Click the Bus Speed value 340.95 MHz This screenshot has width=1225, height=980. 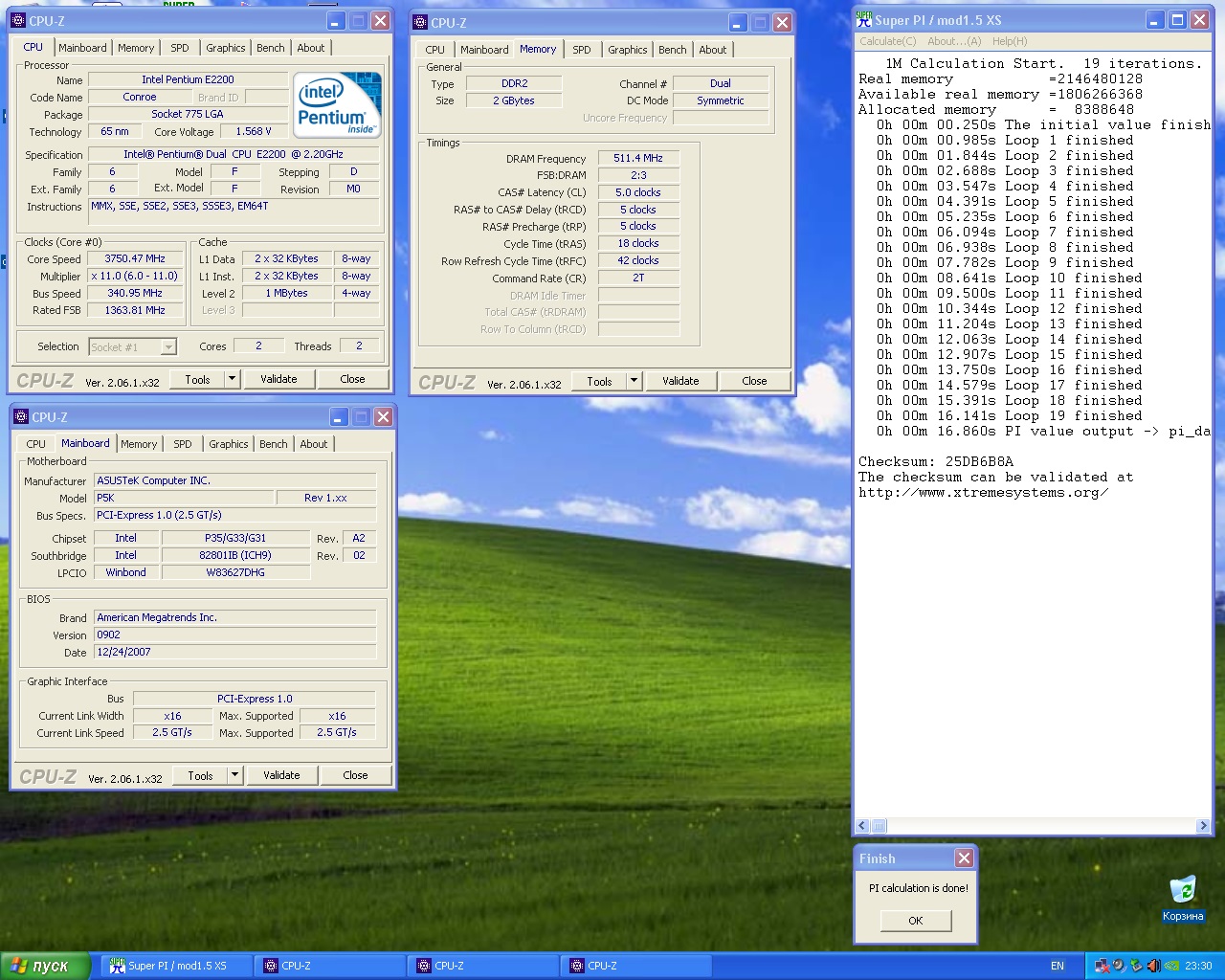tap(135, 293)
